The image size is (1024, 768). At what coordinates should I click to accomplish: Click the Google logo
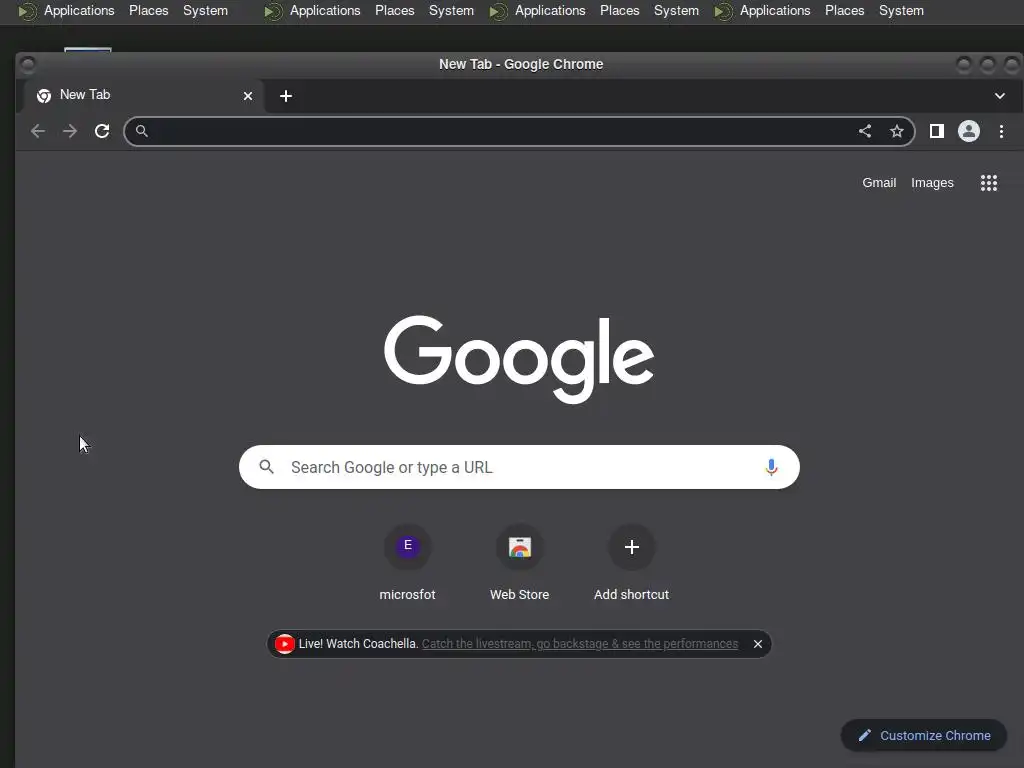coord(519,359)
